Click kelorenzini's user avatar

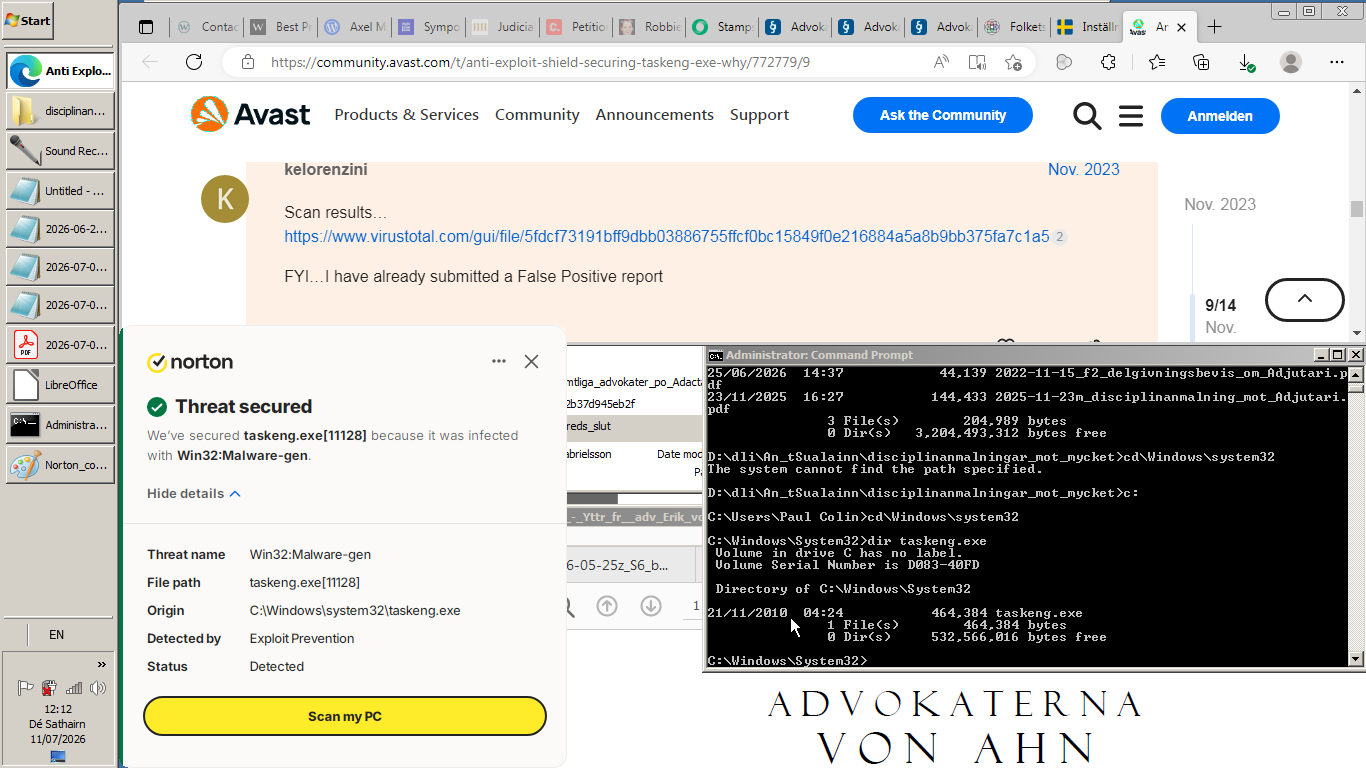225,198
